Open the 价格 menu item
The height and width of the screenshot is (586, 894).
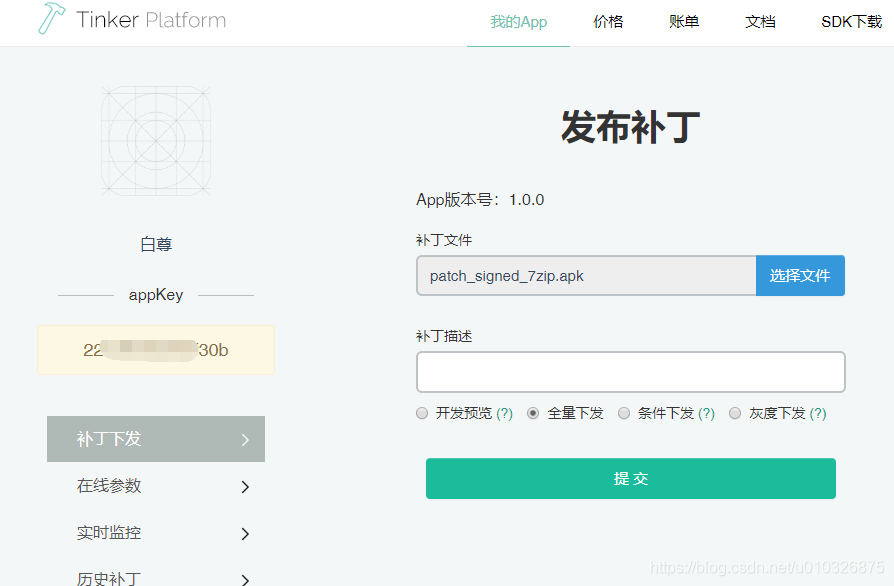tap(608, 22)
